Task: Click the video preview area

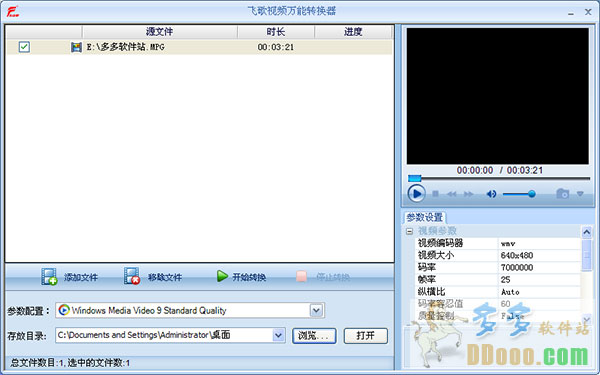Action: click(x=497, y=96)
